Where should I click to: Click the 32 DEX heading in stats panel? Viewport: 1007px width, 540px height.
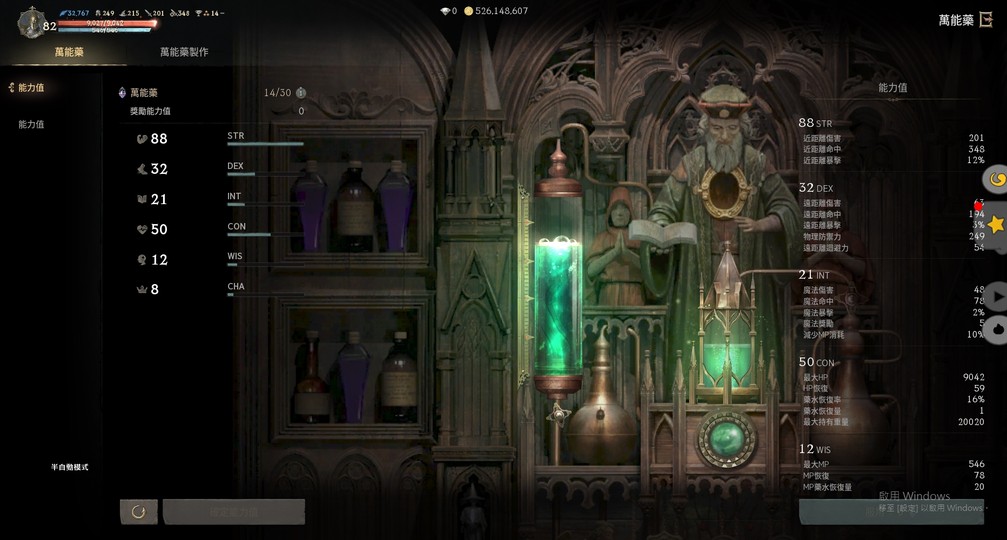pos(816,187)
